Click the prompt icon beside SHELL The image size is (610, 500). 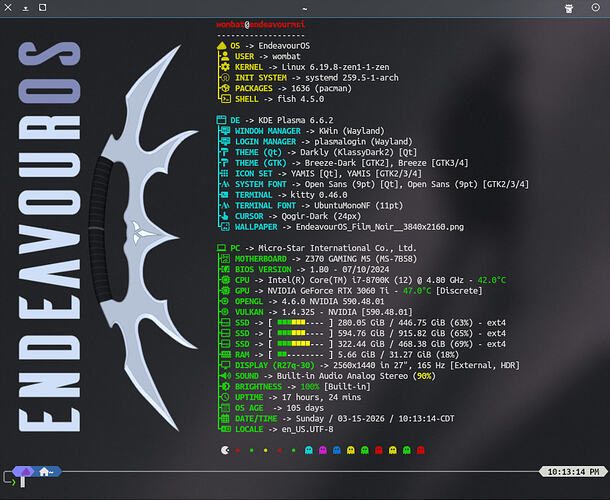pyautogui.click(x=226, y=99)
